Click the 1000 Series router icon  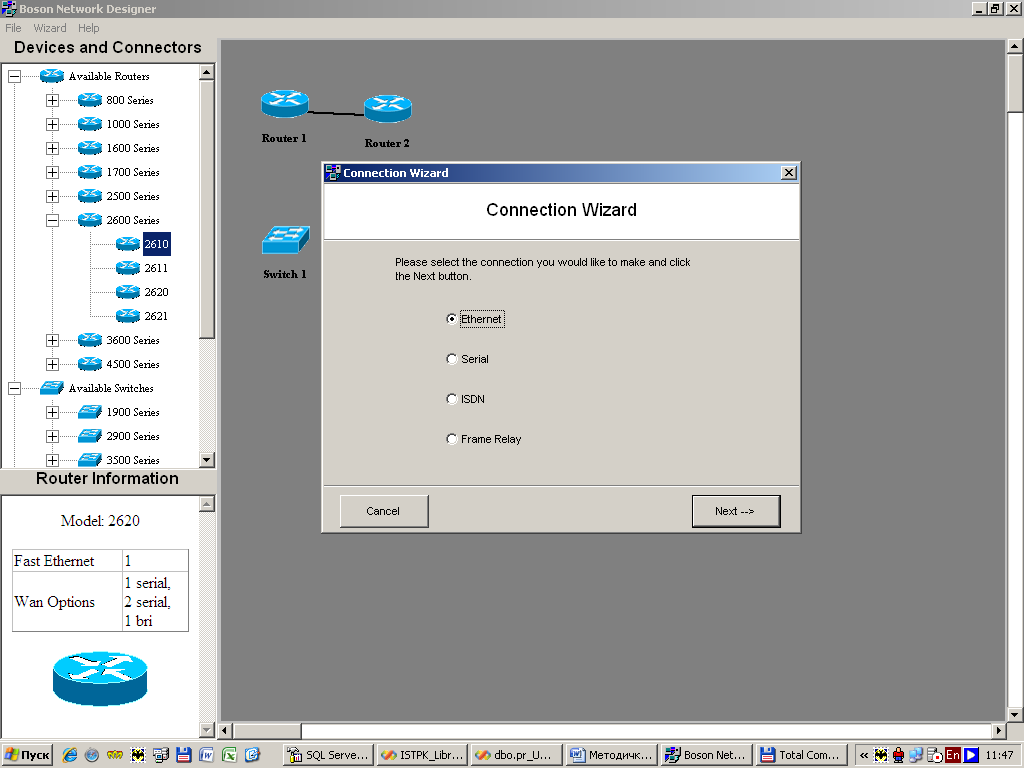[89, 124]
